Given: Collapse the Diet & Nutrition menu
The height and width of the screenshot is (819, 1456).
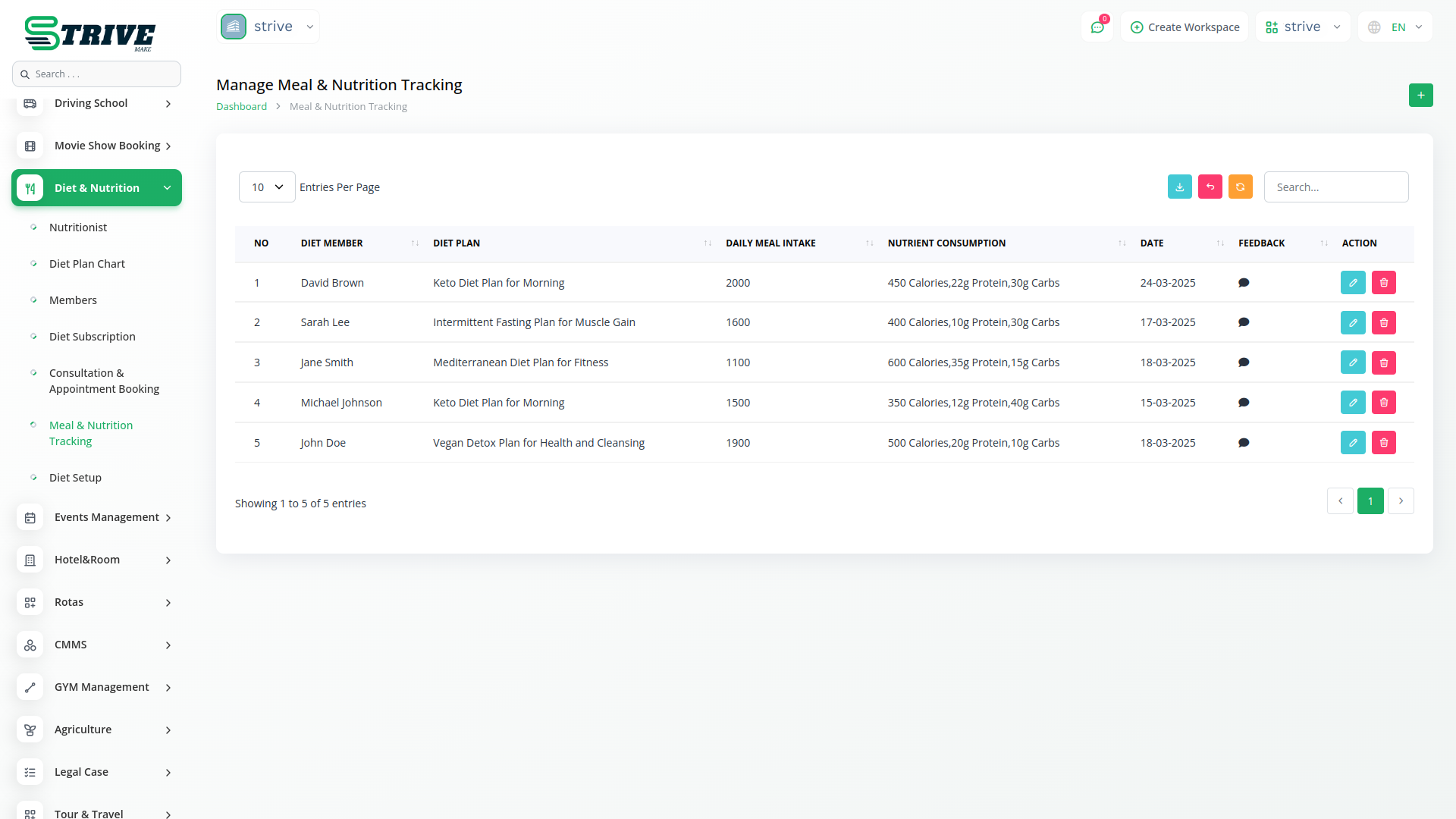Looking at the screenshot, I should pyautogui.click(x=97, y=188).
